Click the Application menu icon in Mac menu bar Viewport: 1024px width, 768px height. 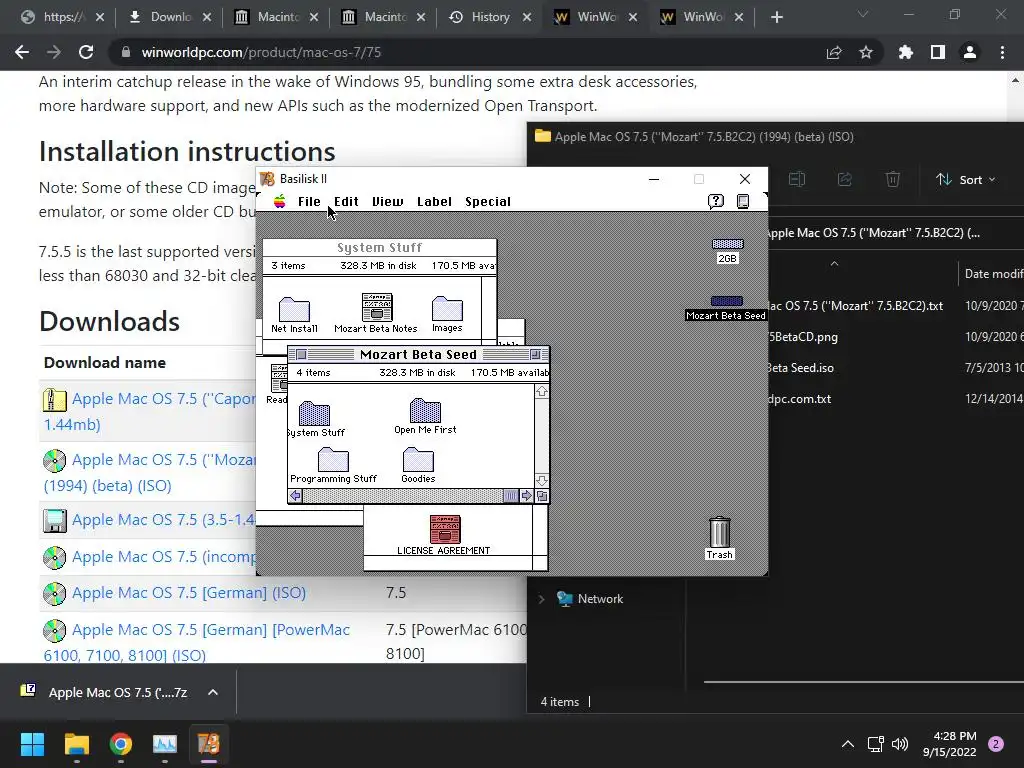tap(743, 201)
